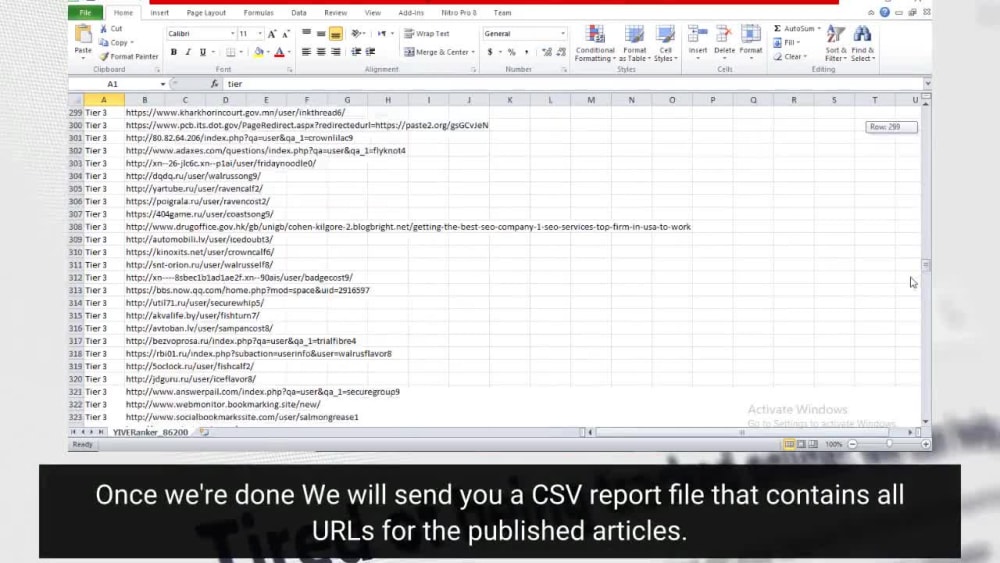Open the Font Color dropdown arrow

(289, 52)
